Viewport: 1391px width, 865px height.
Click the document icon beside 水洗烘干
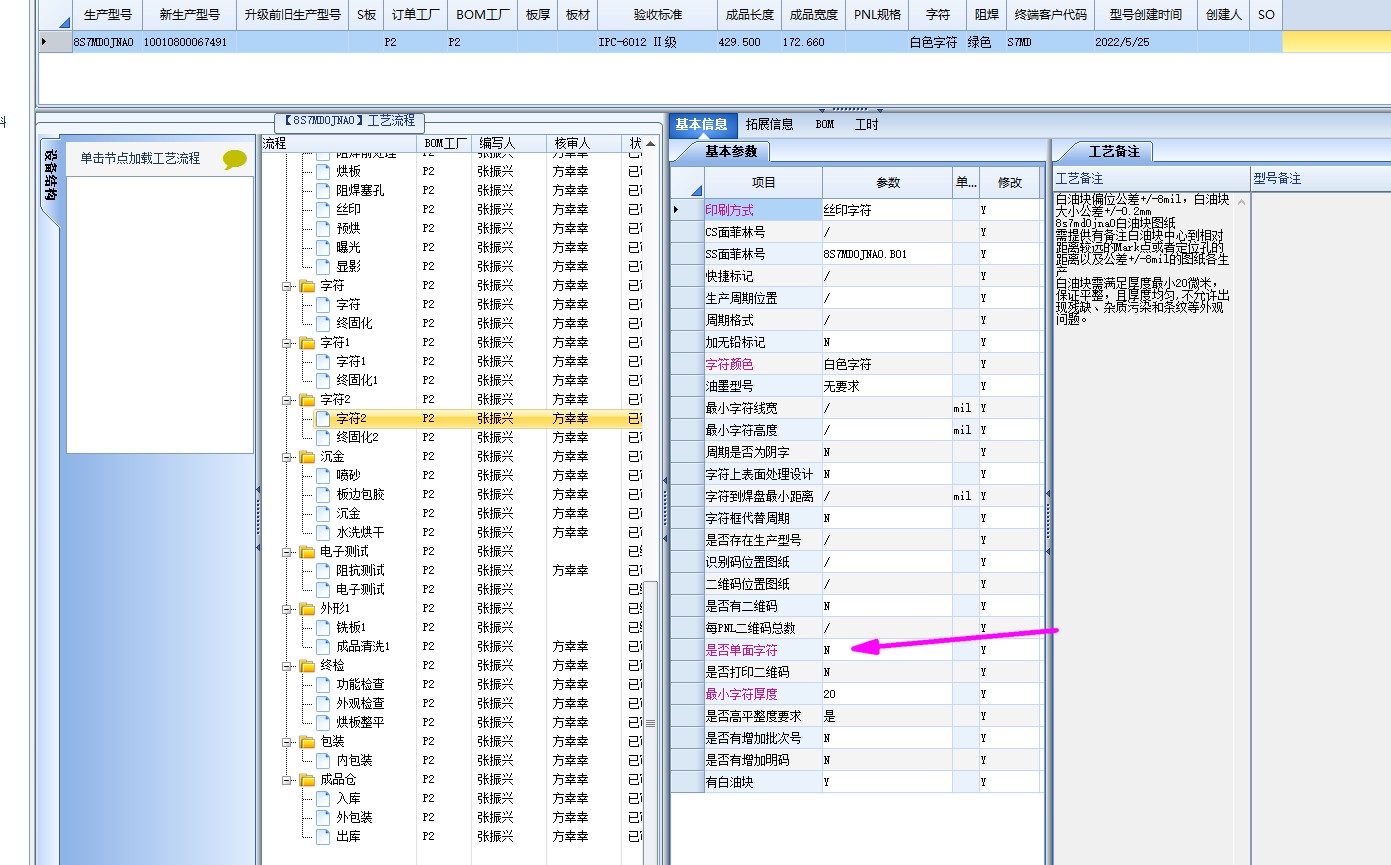(323, 533)
